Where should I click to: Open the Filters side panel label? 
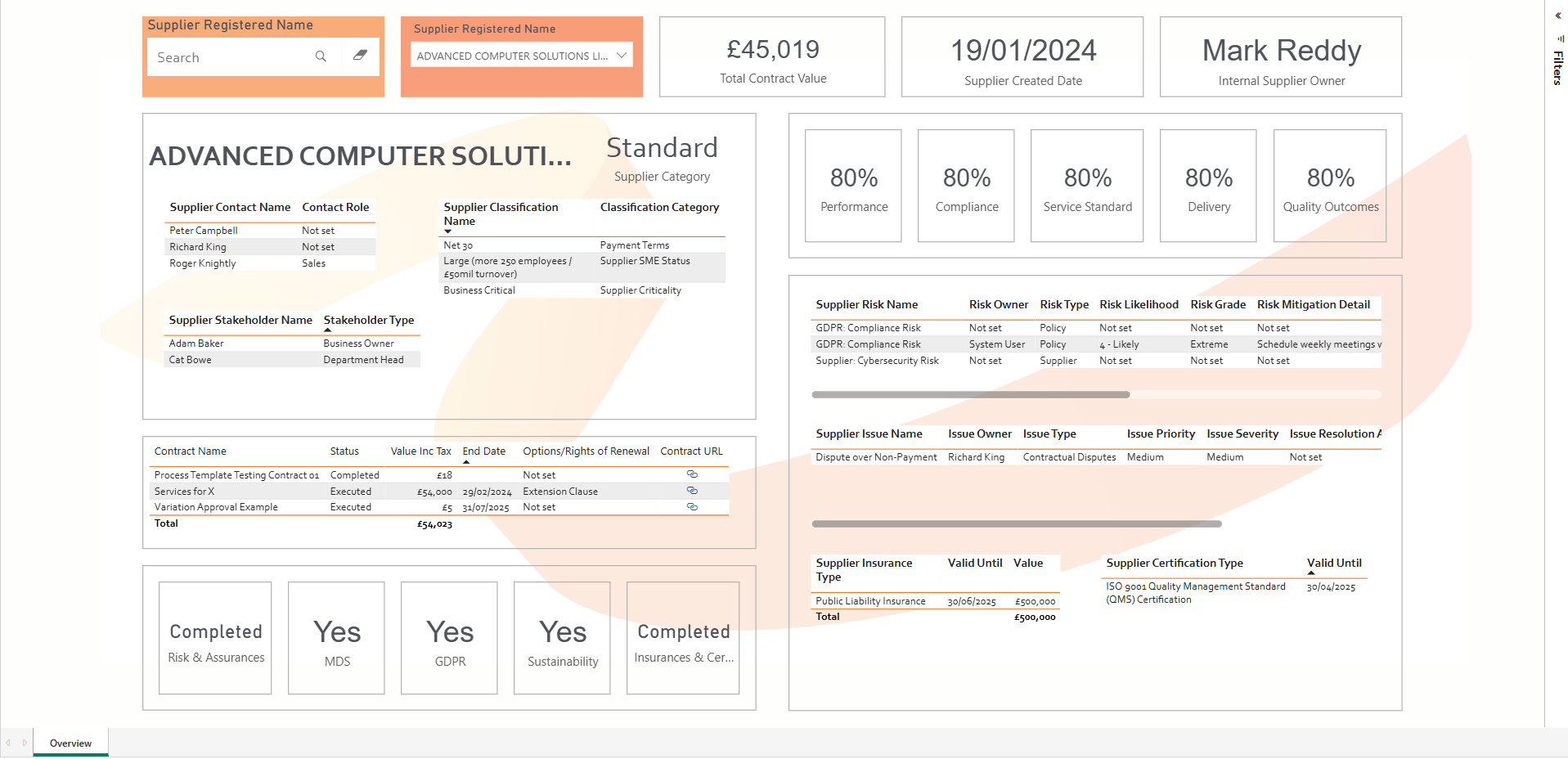tap(1557, 68)
